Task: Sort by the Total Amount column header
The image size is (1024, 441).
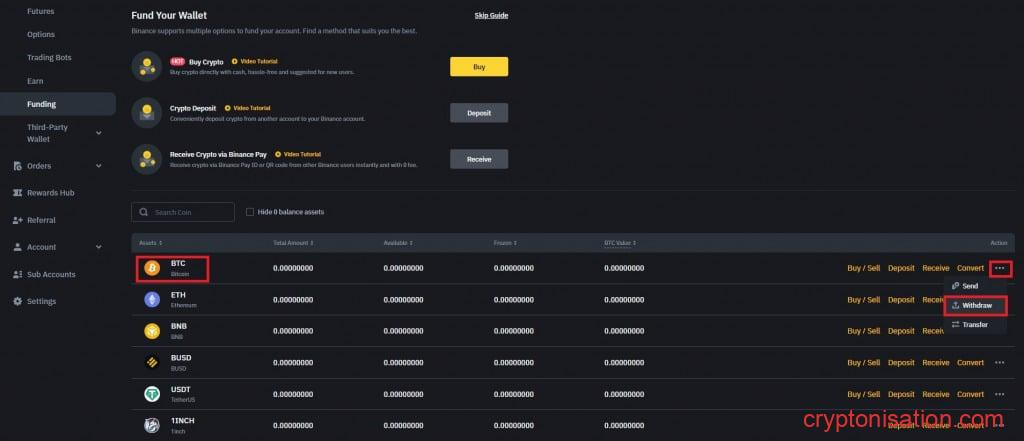Action: click(293, 243)
